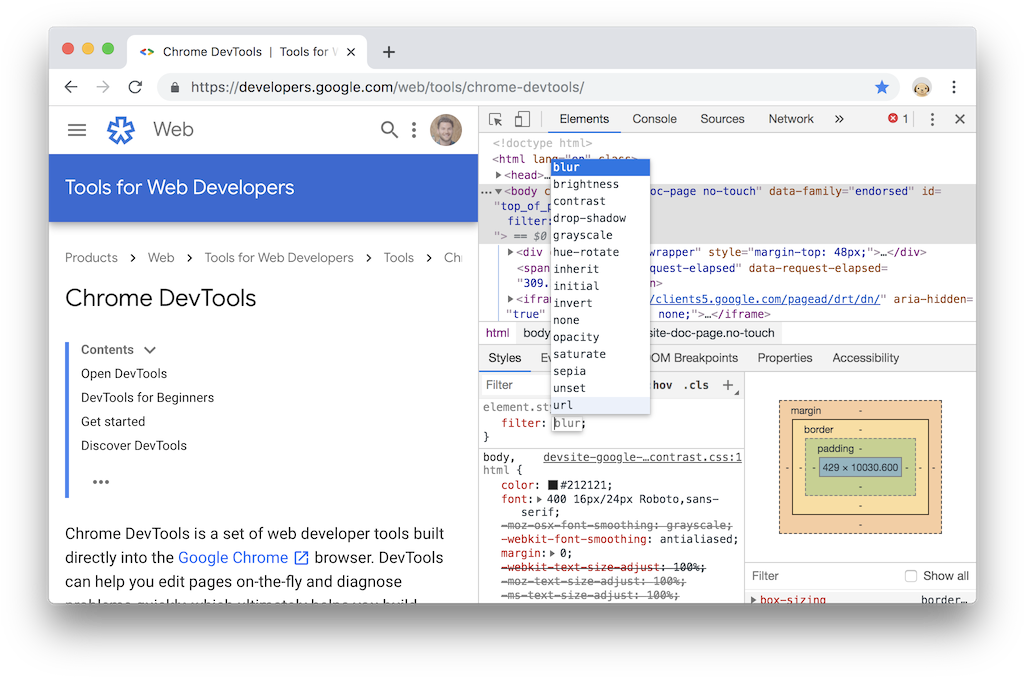Click the Google Chrome external link icon
Screen dimensions: 1024x677
(x=301, y=558)
